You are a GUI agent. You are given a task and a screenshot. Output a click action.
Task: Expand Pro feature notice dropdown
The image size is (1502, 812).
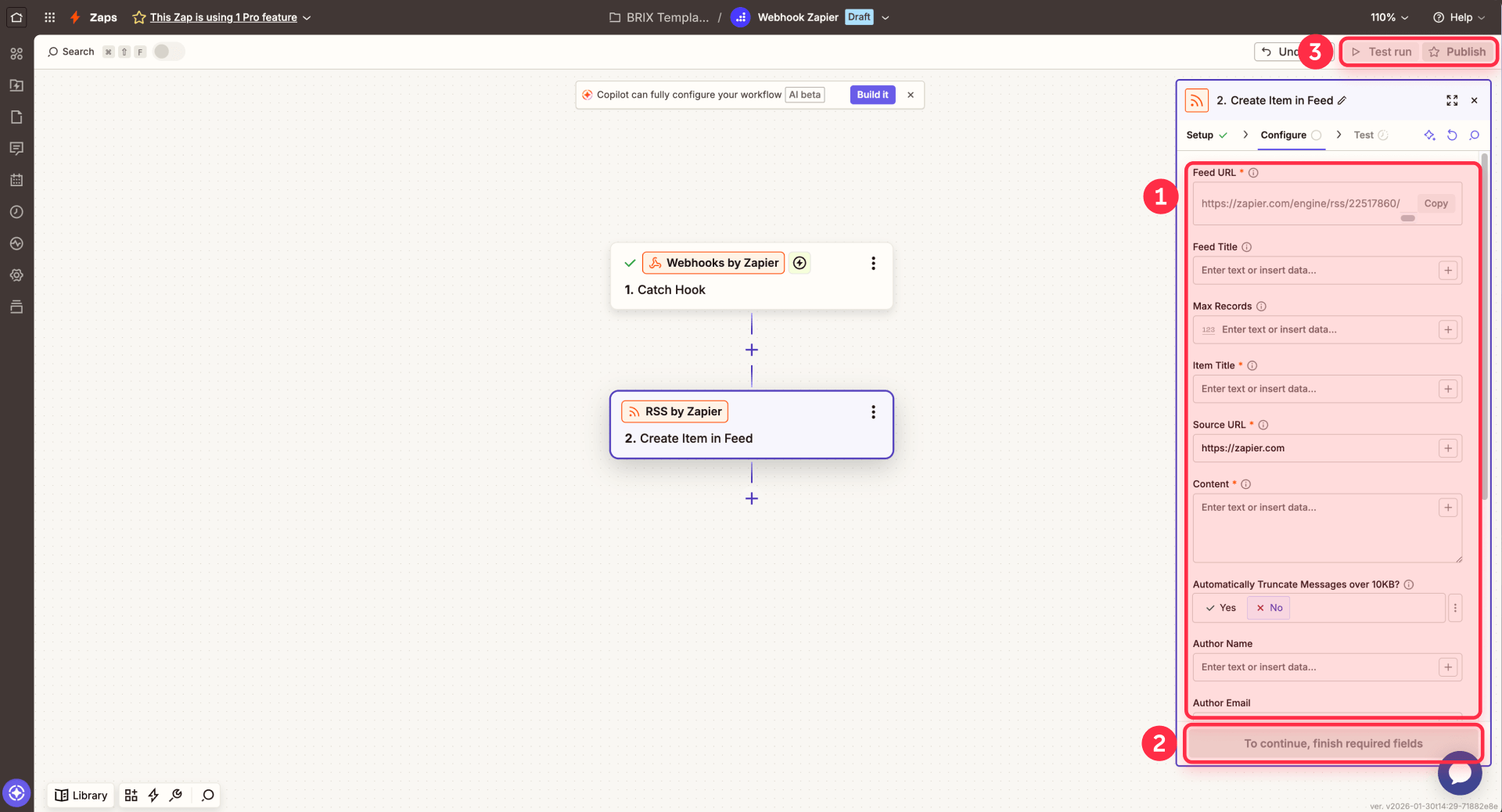307,17
